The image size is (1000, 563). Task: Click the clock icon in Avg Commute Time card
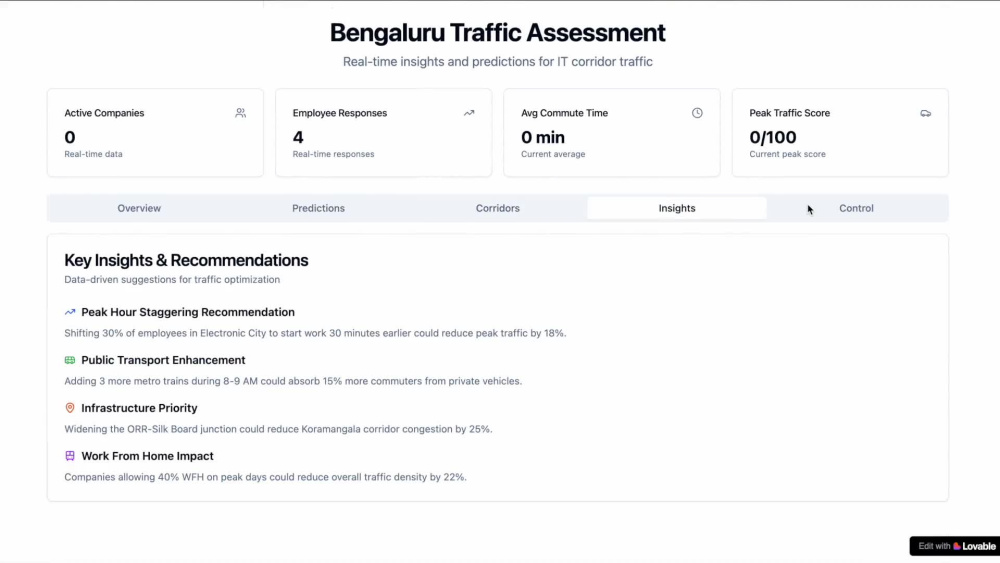697,113
